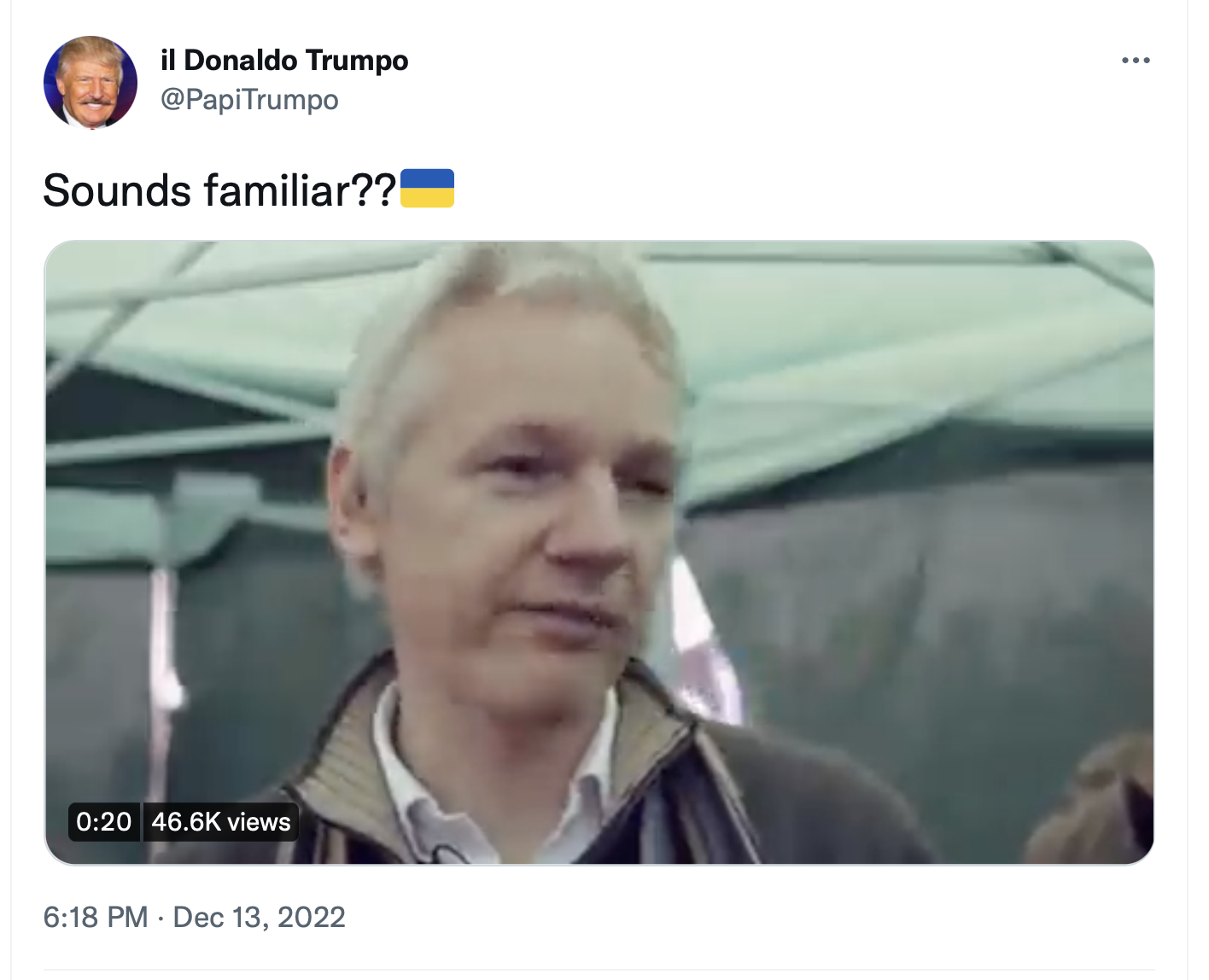
Task: Click the display name il Donaldo Trumpo
Action: [x=284, y=61]
